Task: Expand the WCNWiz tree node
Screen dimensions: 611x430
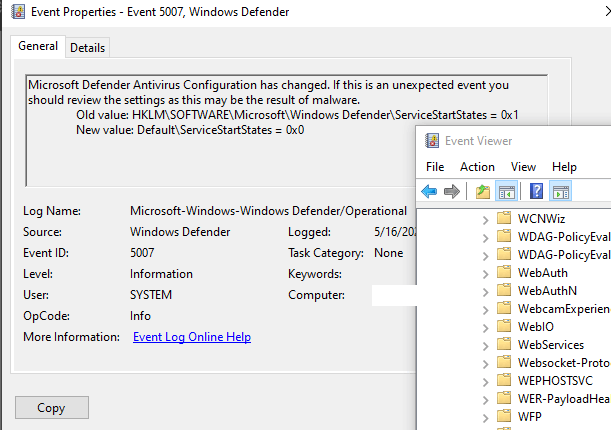Action: [485, 220]
